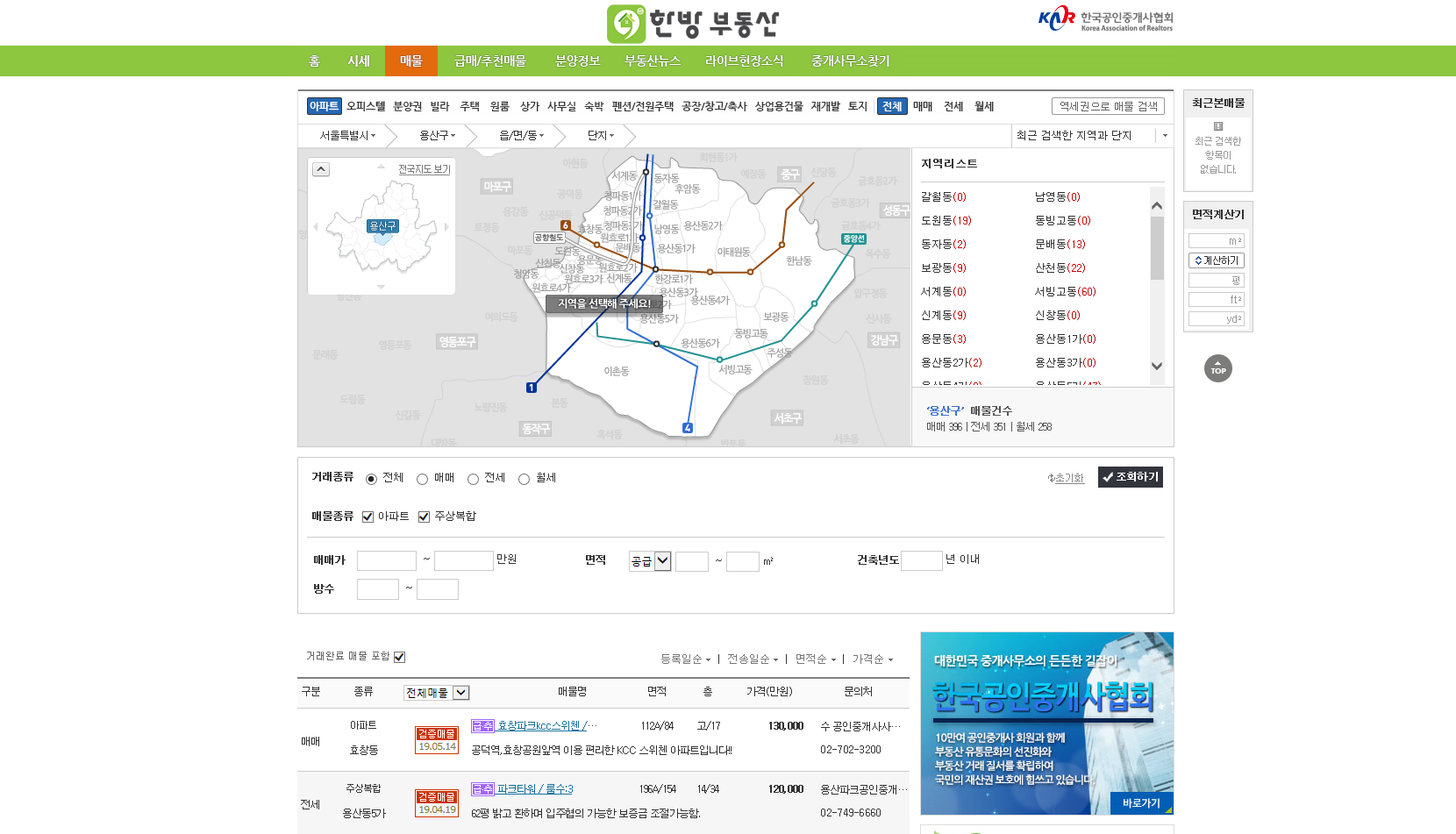
Task: Click the 중구 district label on the map
Action: (790, 175)
